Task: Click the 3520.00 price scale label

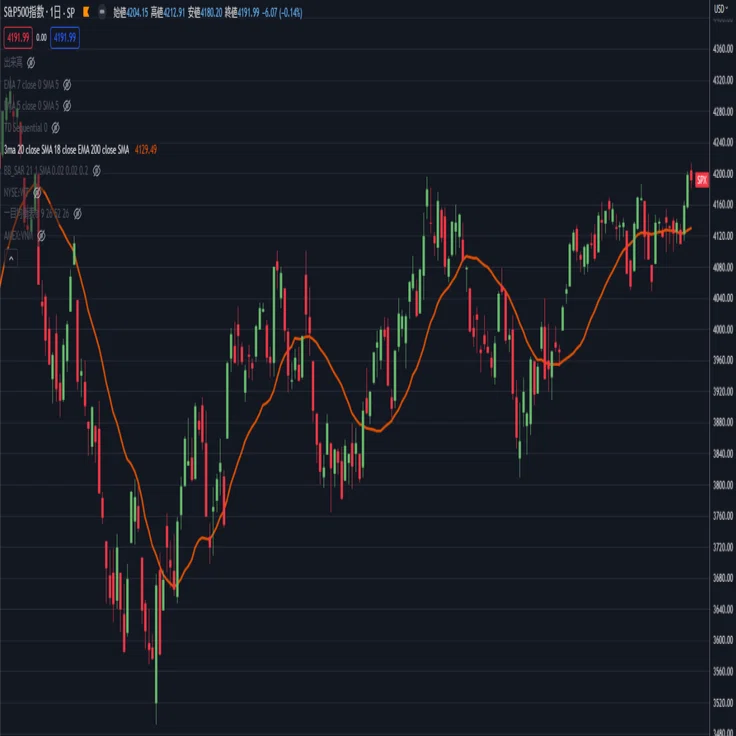Action: [723, 703]
